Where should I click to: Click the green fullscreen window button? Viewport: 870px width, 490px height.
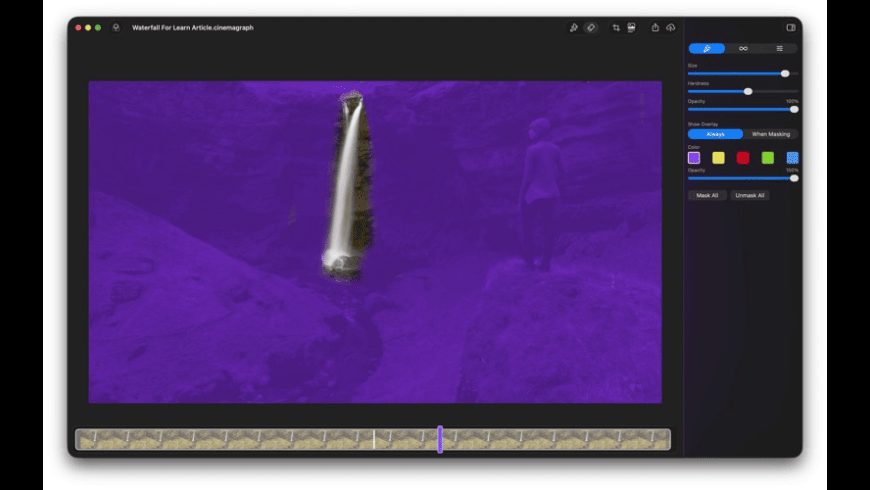click(x=98, y=28)
